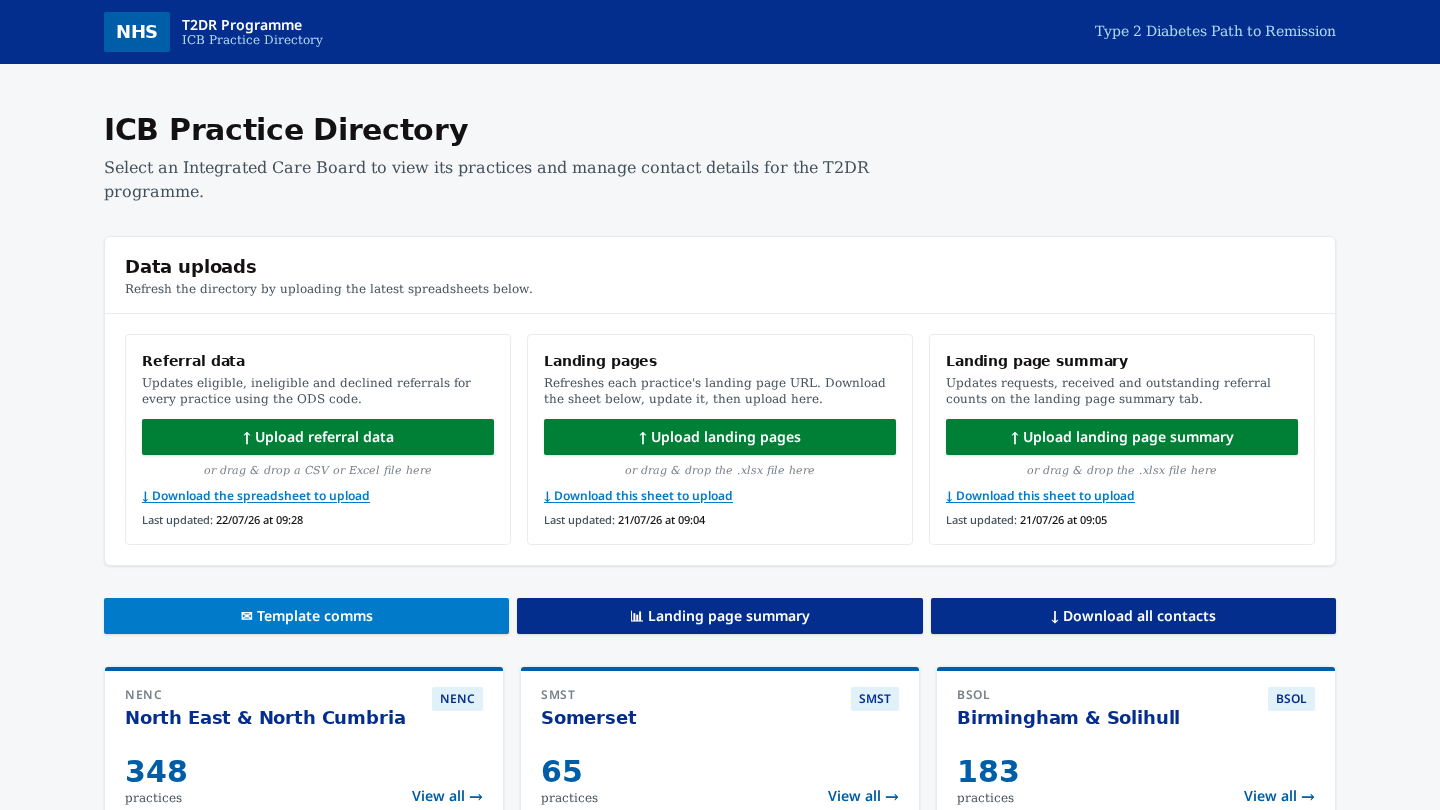Select the SMST badge tag

[x=875, y=699]
